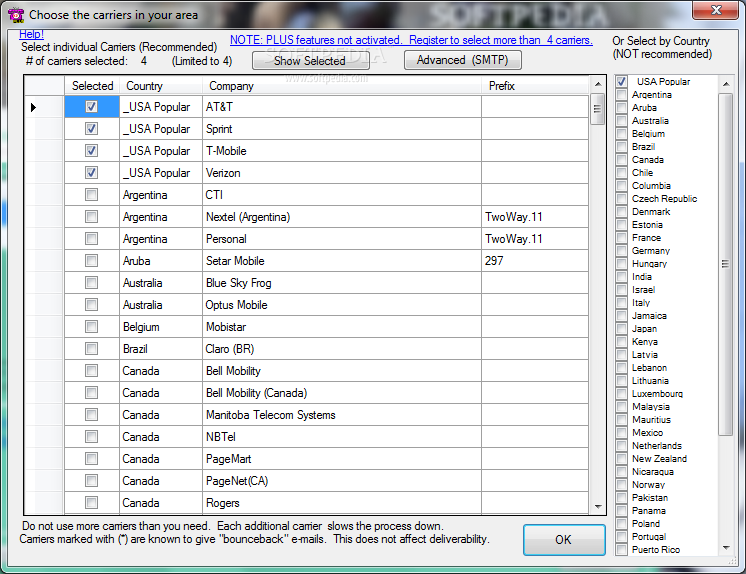Check the Claro (BR) checkbox
The height and width of the screenshot is (574, 746).
[x=91, y=348]
